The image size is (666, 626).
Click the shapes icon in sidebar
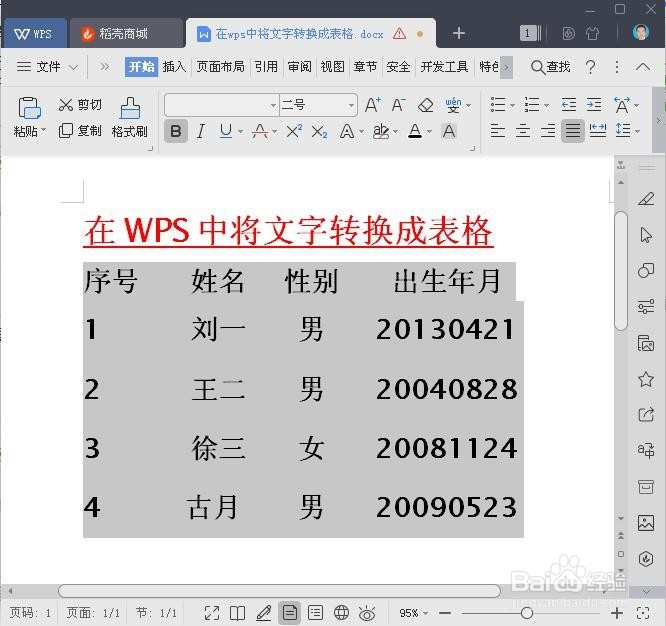pos(646,271)
